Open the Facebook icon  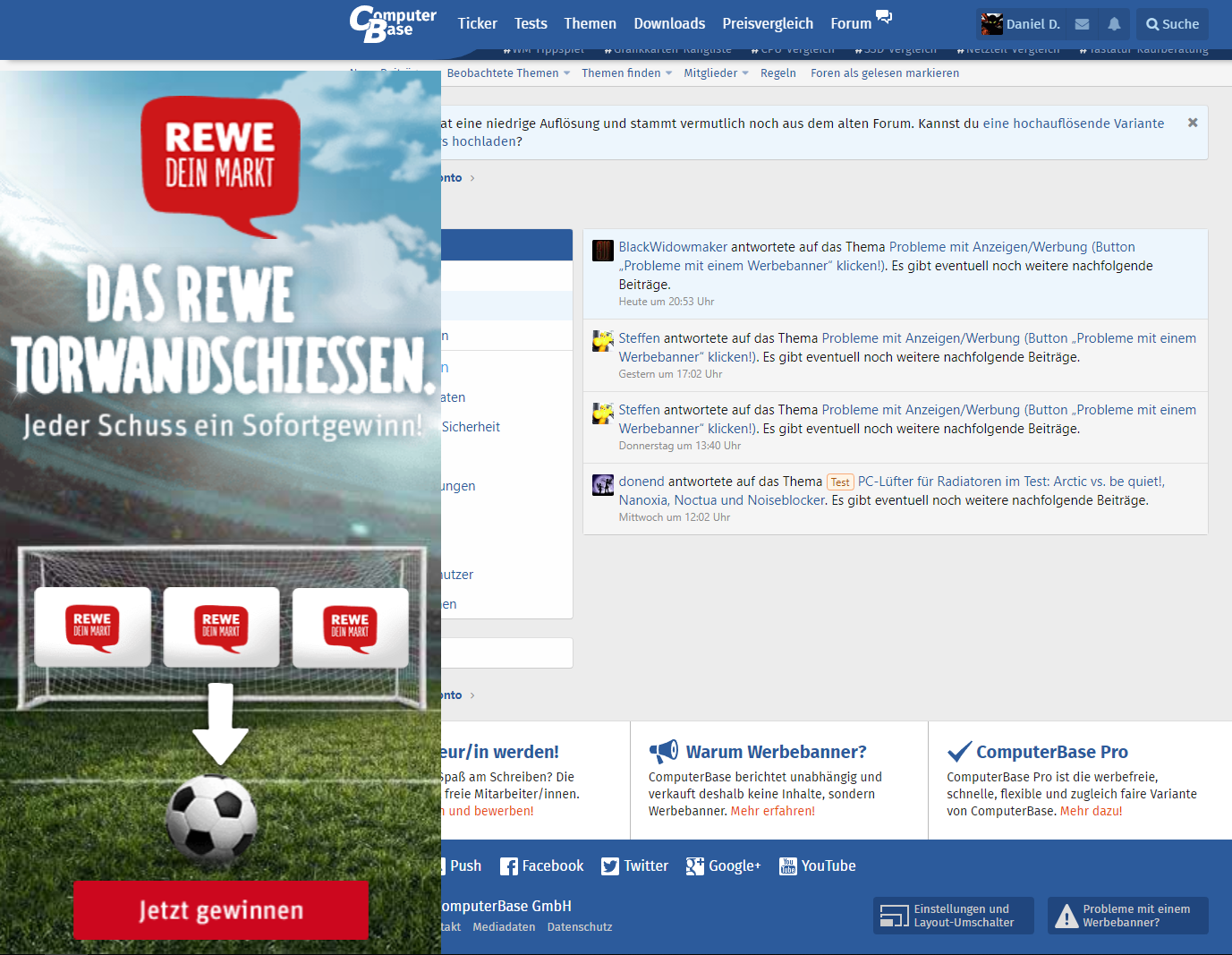coord(509,866)
